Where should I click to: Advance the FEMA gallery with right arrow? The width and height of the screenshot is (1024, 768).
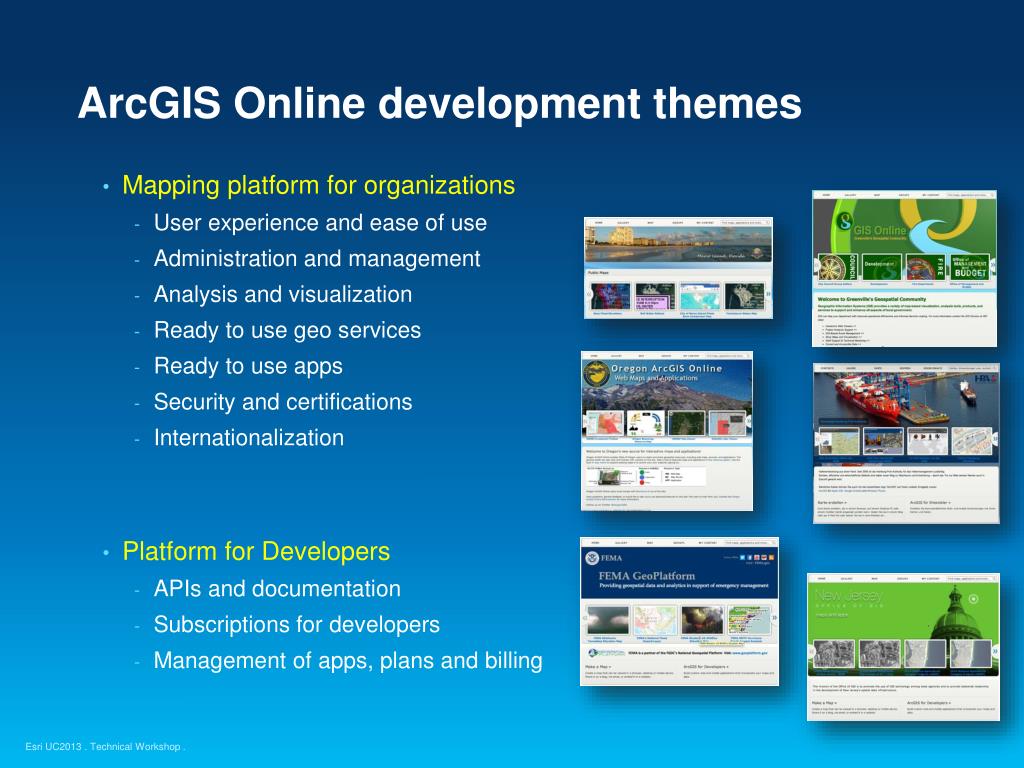pos(775,618)
